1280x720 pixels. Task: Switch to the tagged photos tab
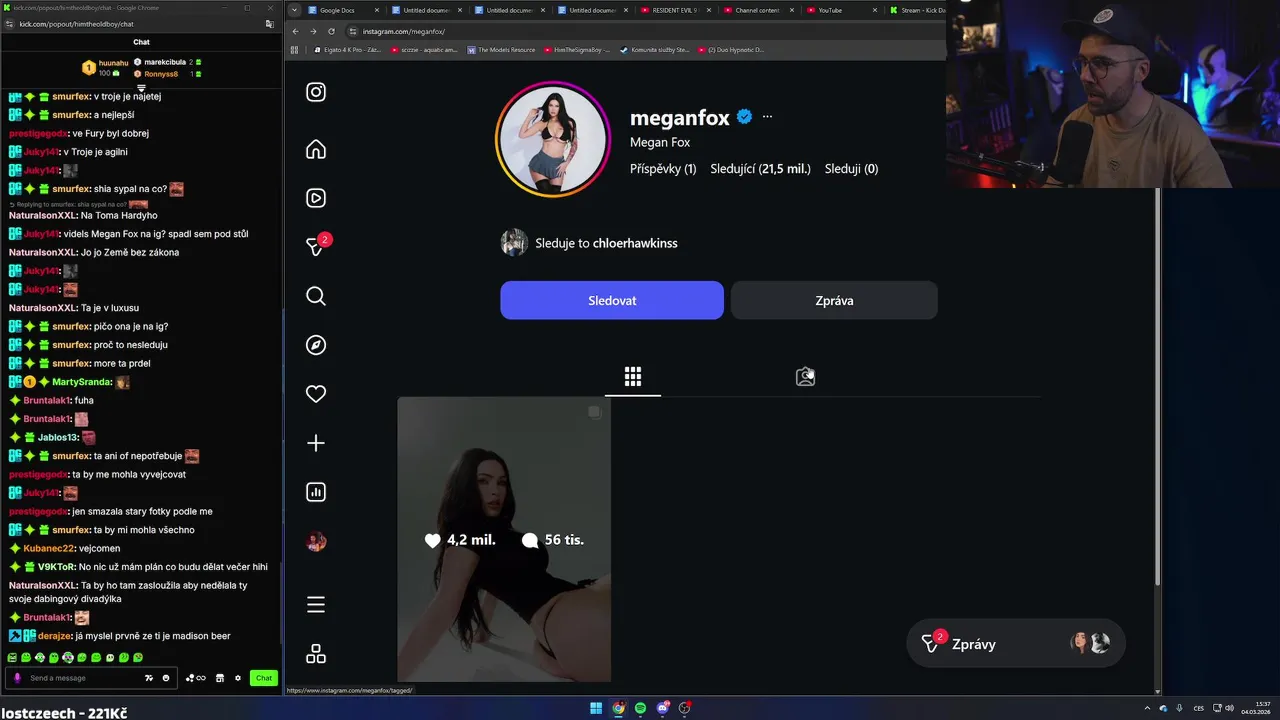[805, 377]
